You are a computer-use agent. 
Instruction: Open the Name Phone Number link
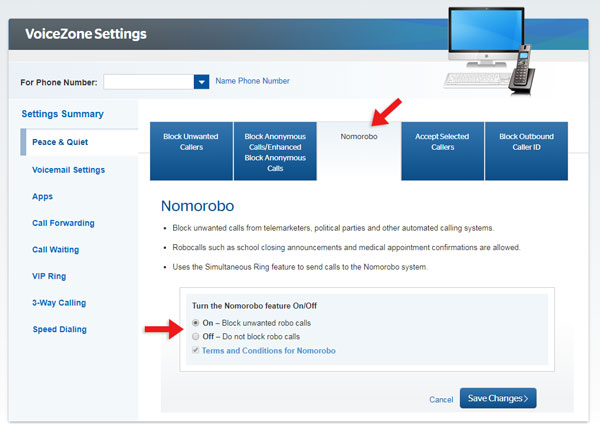[x=252, y=81]
